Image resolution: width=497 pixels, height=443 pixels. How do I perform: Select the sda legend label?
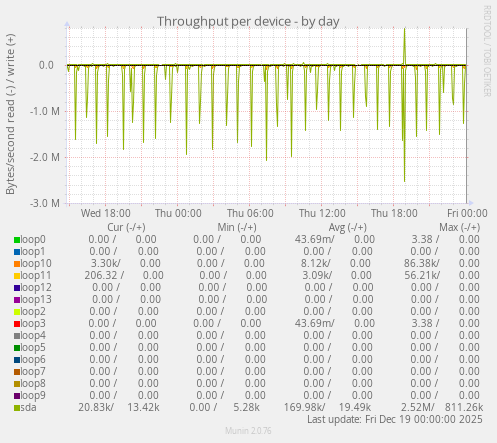(28, 408)
